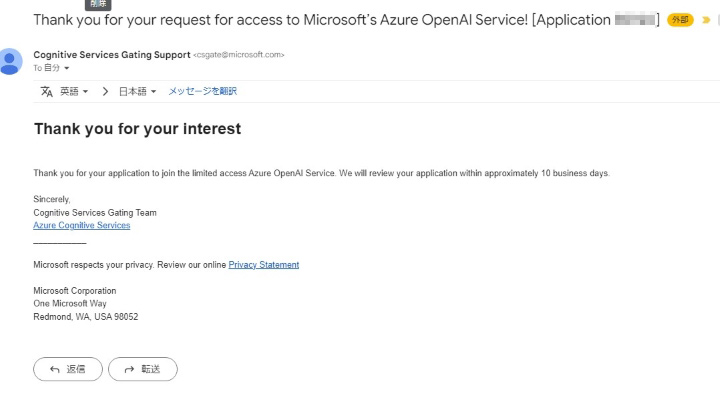The image size is (720, 400).
Task: Expand recipient details next to To 自分
Action: coord(67,68)
